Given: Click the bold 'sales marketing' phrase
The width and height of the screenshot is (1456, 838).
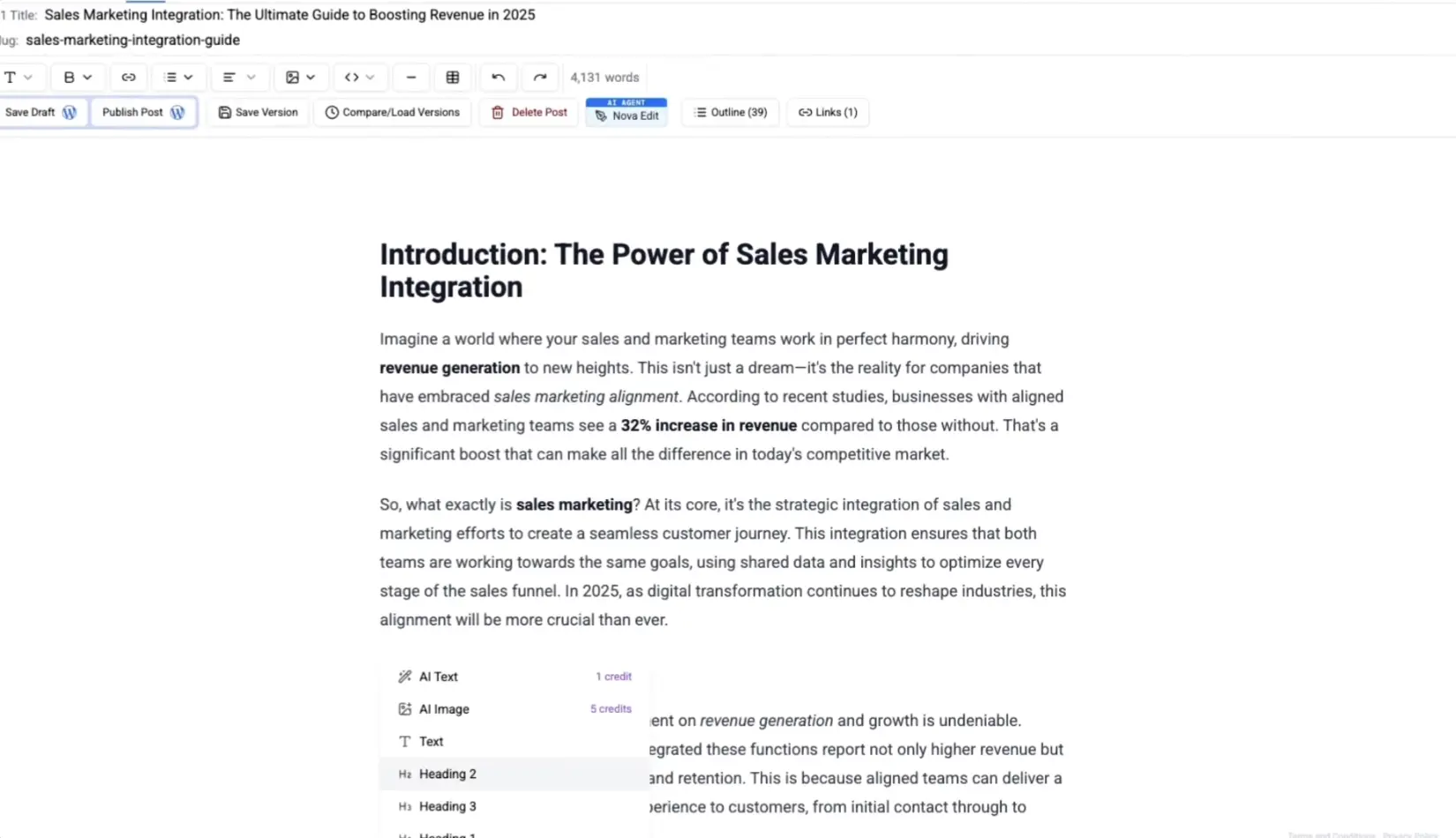Looking at the screenshot, I should pyautogui.click(x=574, y=505).
